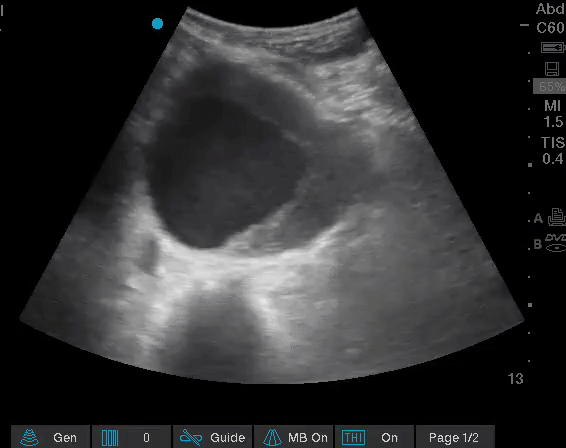Toggle MB On setting
Screen dimensions: 566x448
tap(293, 437)
